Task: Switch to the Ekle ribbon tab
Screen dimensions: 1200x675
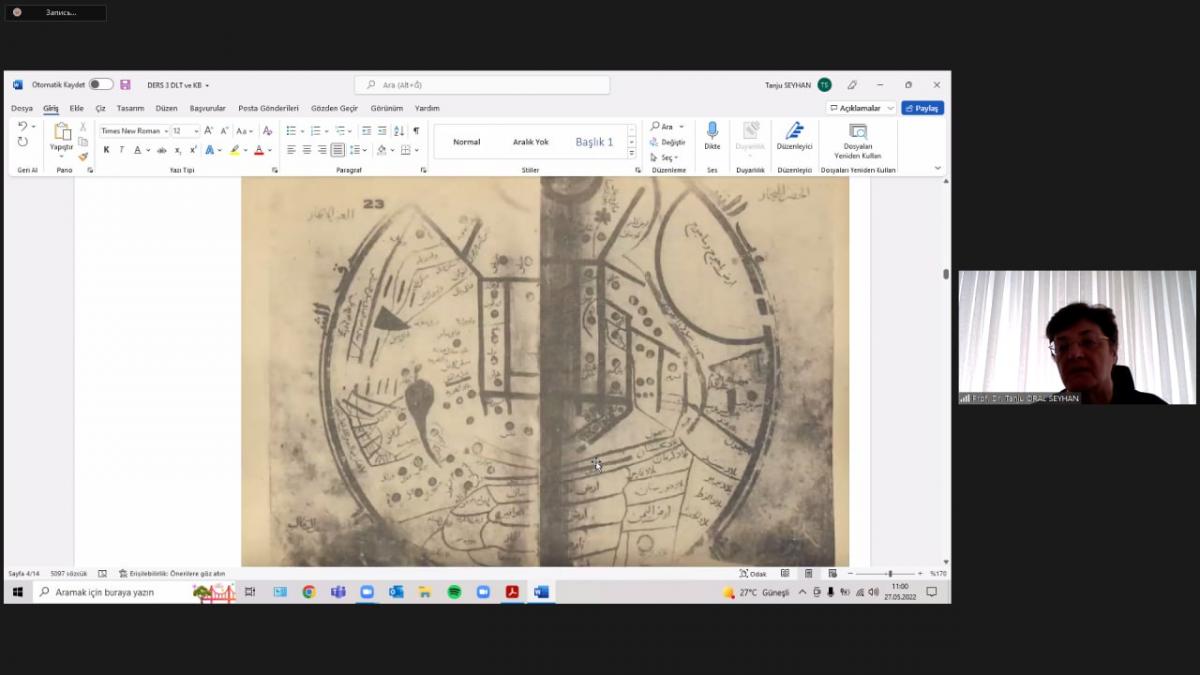Action: [x=77, y=108]
